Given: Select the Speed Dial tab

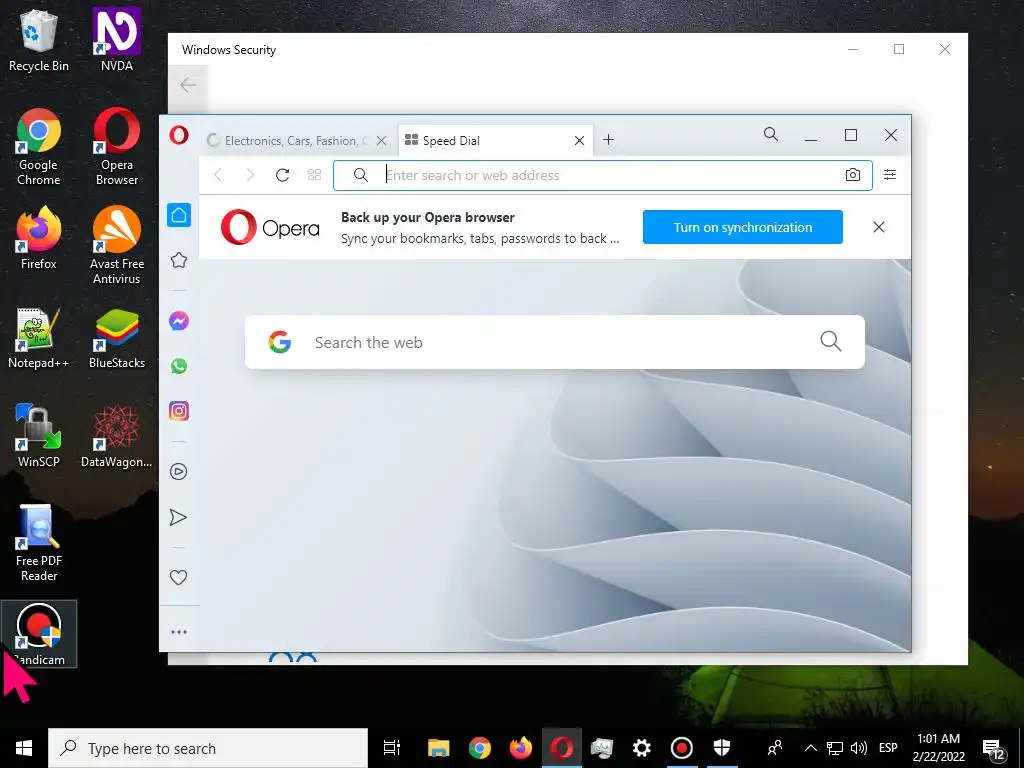Looking at the screenshot, I should coord(487,140).
